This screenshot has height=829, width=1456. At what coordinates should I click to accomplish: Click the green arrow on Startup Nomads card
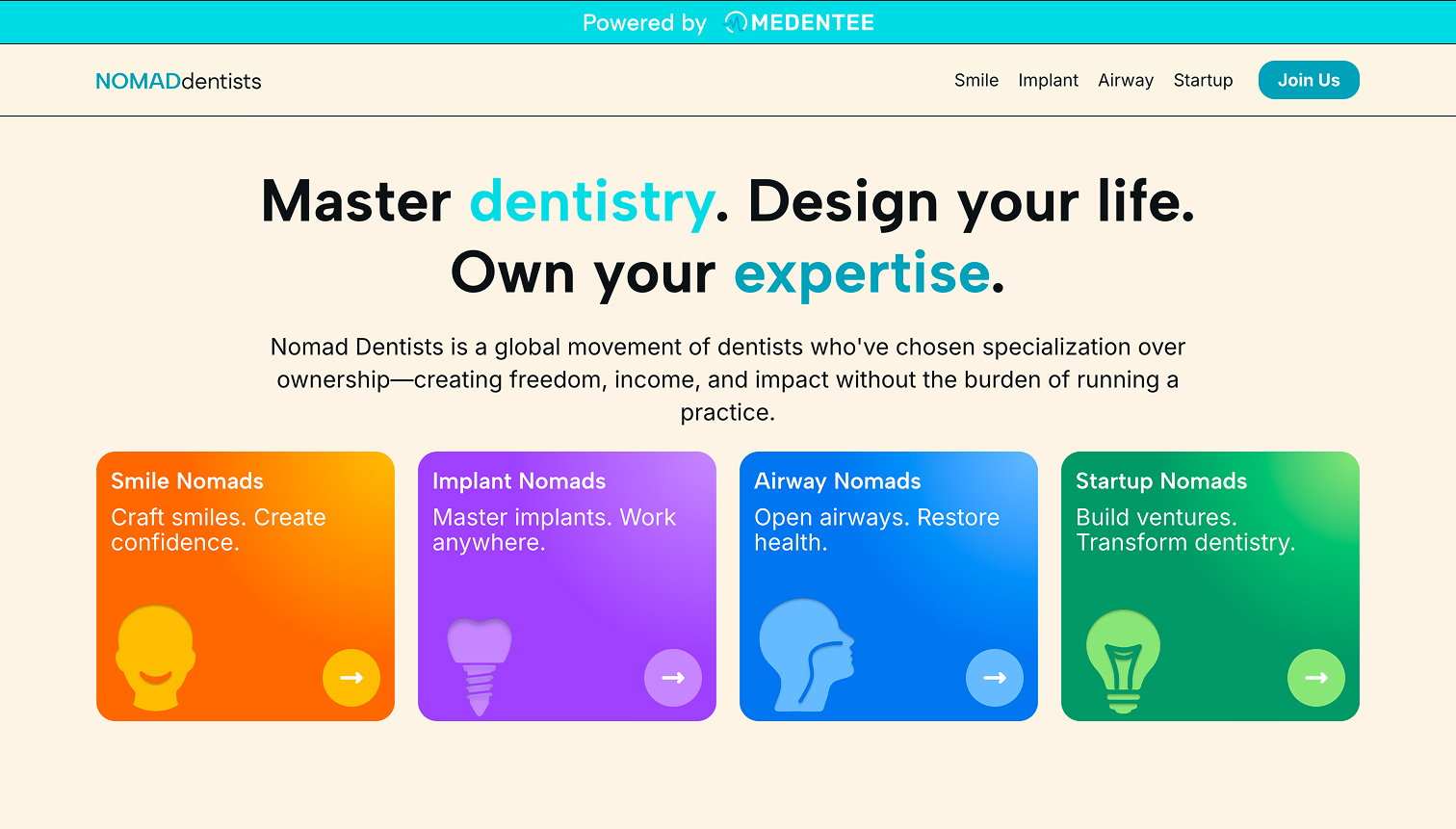tap(1316, 678)
